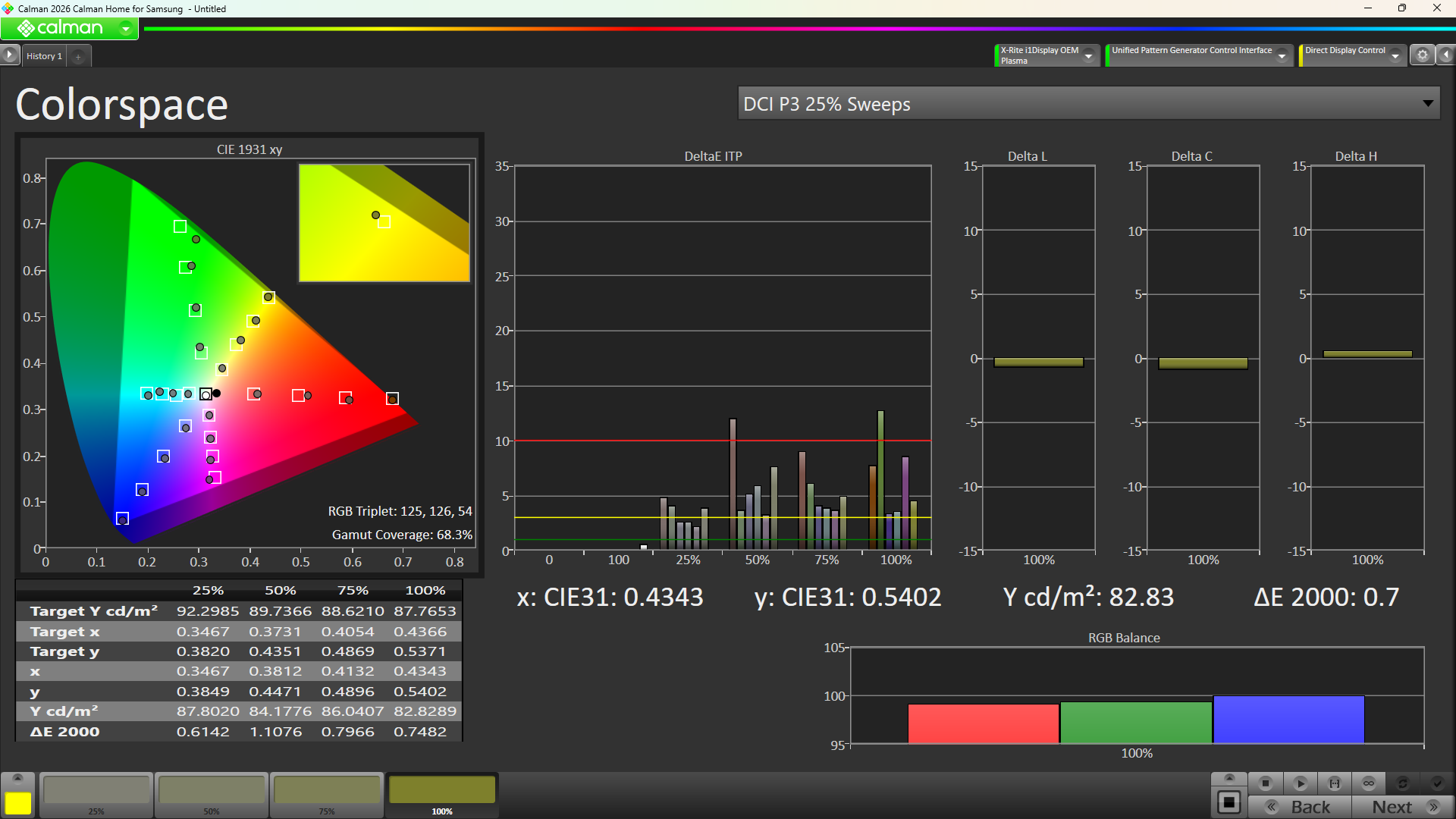Select the 75% yellow sweep swatch
1456x819 pixels.
[327, 795]
